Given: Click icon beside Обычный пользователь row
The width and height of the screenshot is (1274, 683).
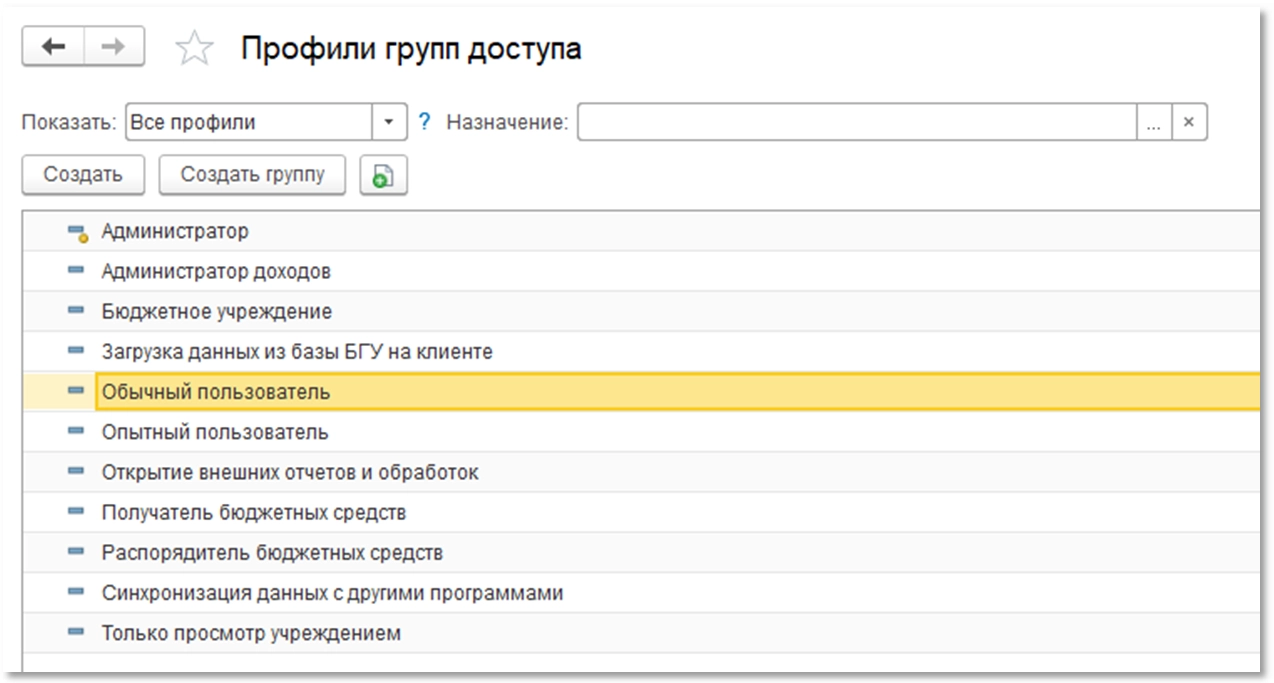Looking at the screenshot, I should pos(75,391).
